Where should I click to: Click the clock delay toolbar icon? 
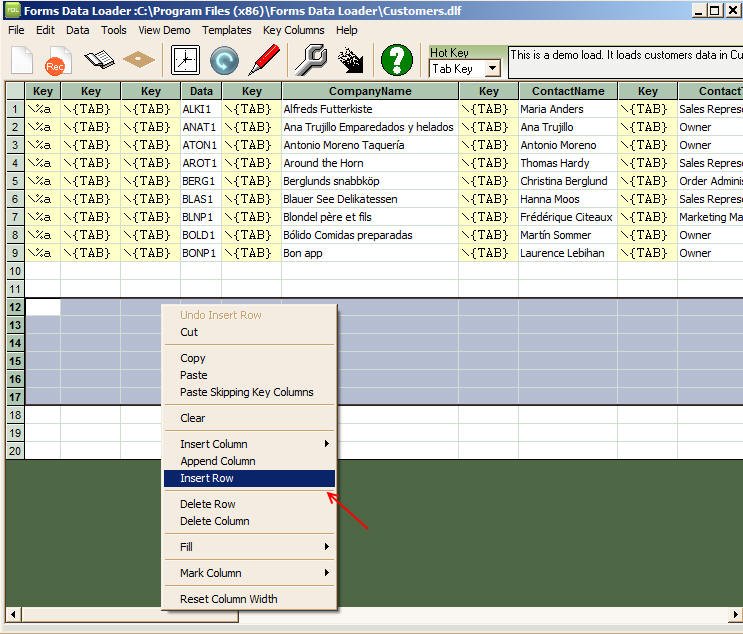[185, 60]
